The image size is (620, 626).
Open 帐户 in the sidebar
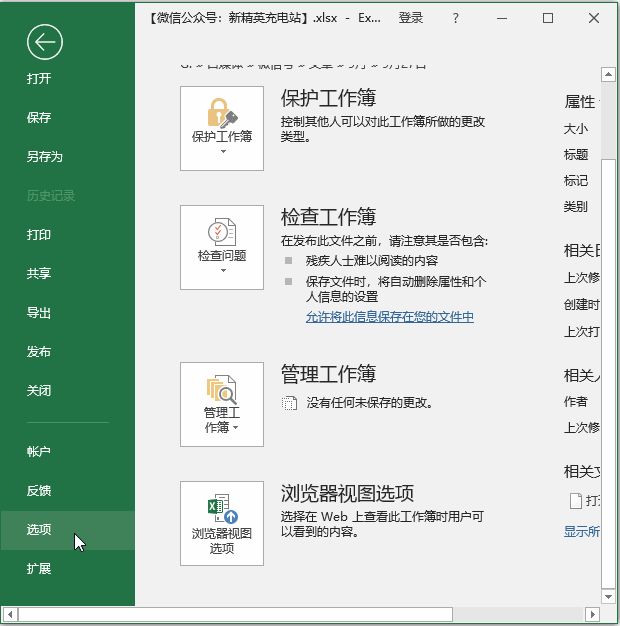tap(39, 452)
